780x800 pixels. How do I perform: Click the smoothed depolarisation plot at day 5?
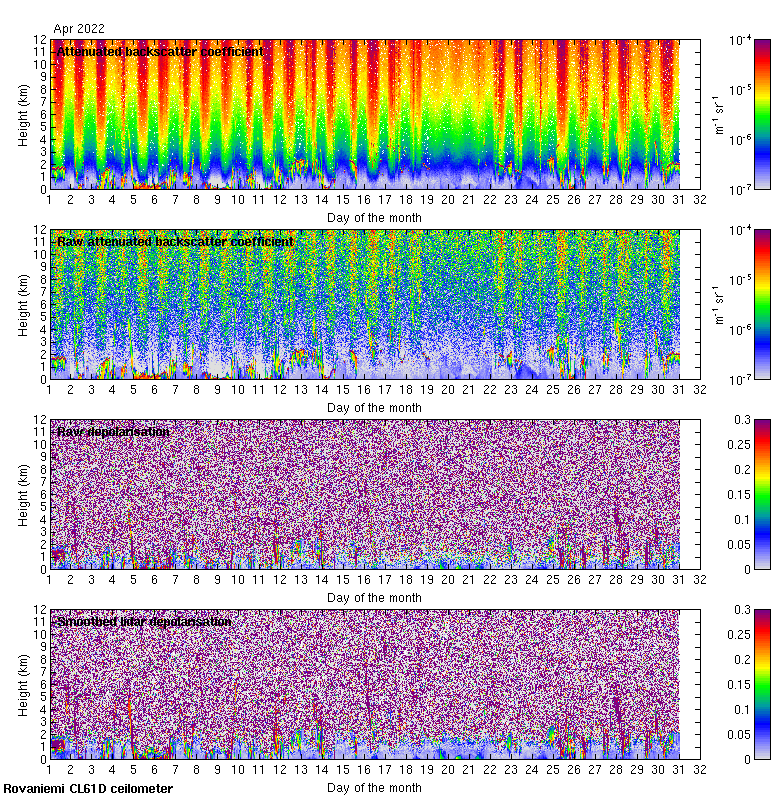coord(133,684)
